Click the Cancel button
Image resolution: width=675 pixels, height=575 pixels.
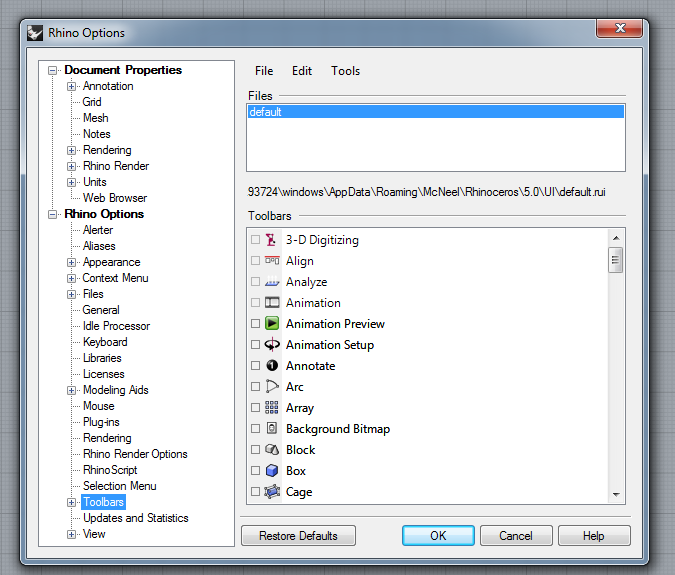click(516, 535)
